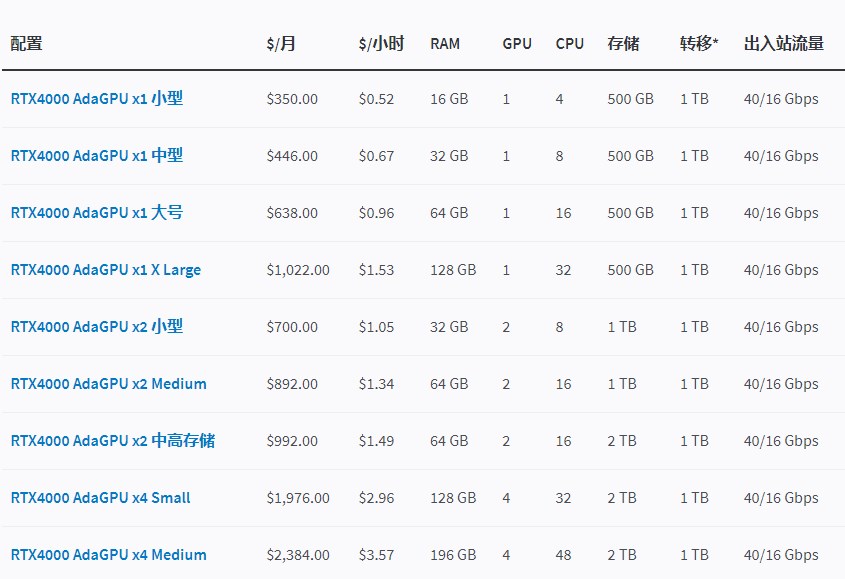Open the RTX4000 AdaGPU x1 中型 plan link
The height and width of the screenshot is (579, 845).
point(97,156)
